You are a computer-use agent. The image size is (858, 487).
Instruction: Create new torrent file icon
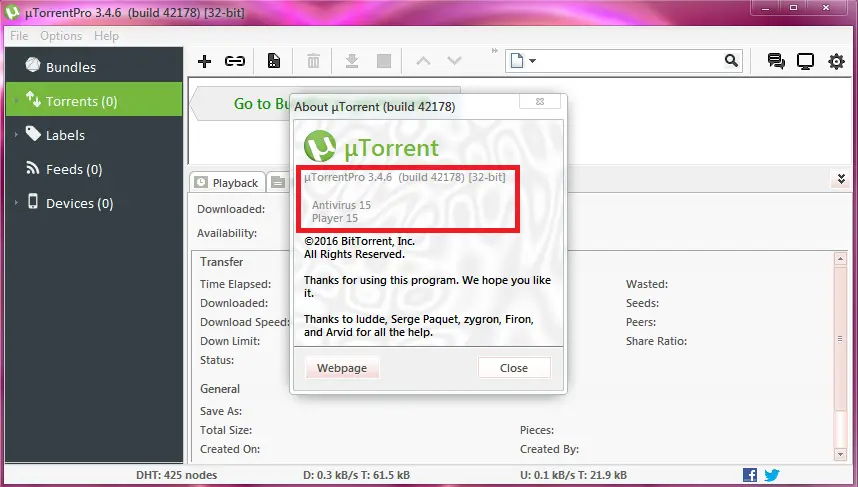pos(274,61)
